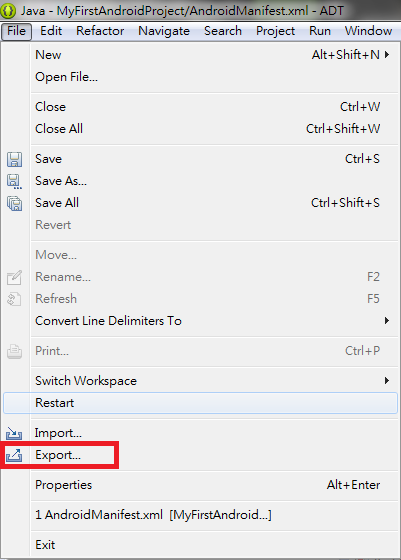Click the Save floppy disk icon
Image resolution: width=401 pixels, height=560 pixels.
pyautogui.click(x=14, y=159)
